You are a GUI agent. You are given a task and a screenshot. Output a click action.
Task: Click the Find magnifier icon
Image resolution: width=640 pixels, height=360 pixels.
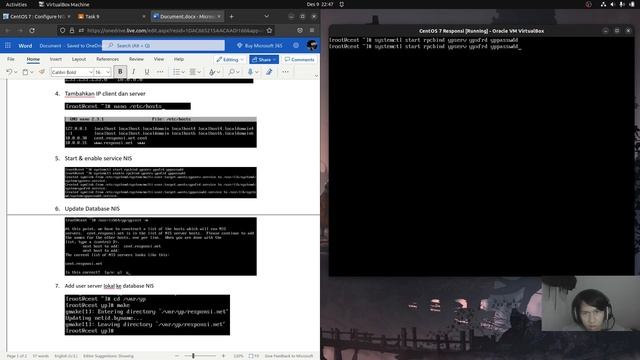[231, 72]
